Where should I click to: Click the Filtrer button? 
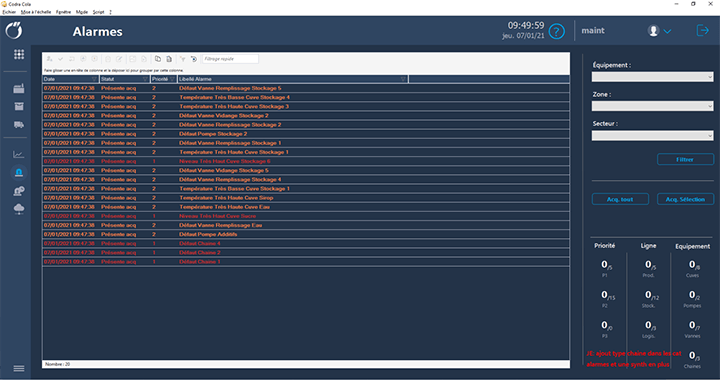point(685,159)
